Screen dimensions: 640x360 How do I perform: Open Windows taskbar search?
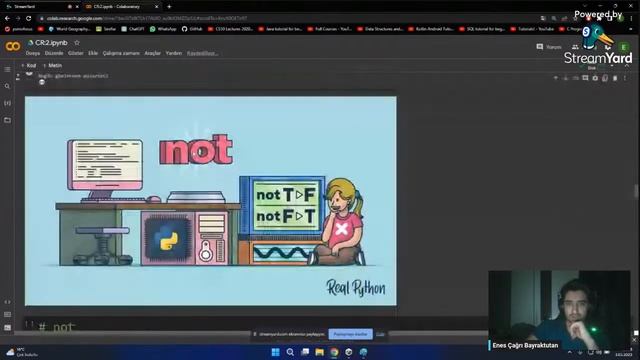pos(290,352)
